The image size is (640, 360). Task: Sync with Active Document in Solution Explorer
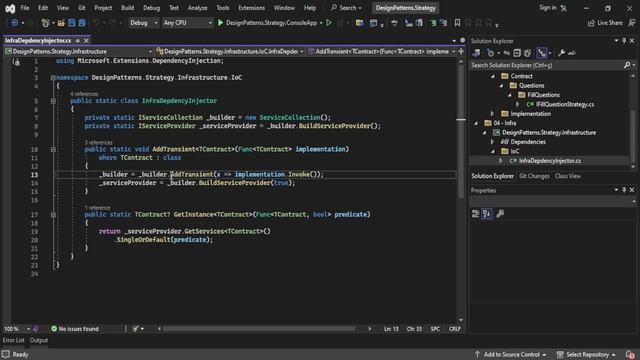[507, 53]
